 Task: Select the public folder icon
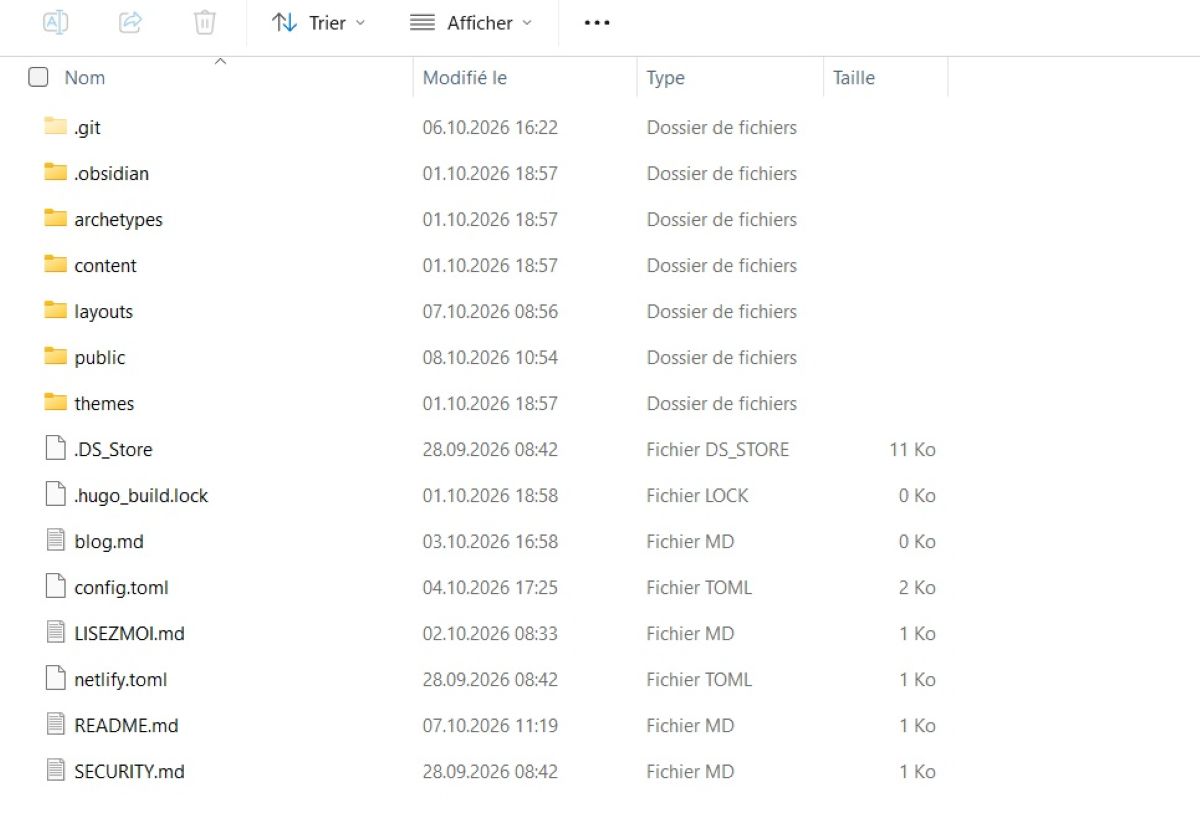point(56,357)
